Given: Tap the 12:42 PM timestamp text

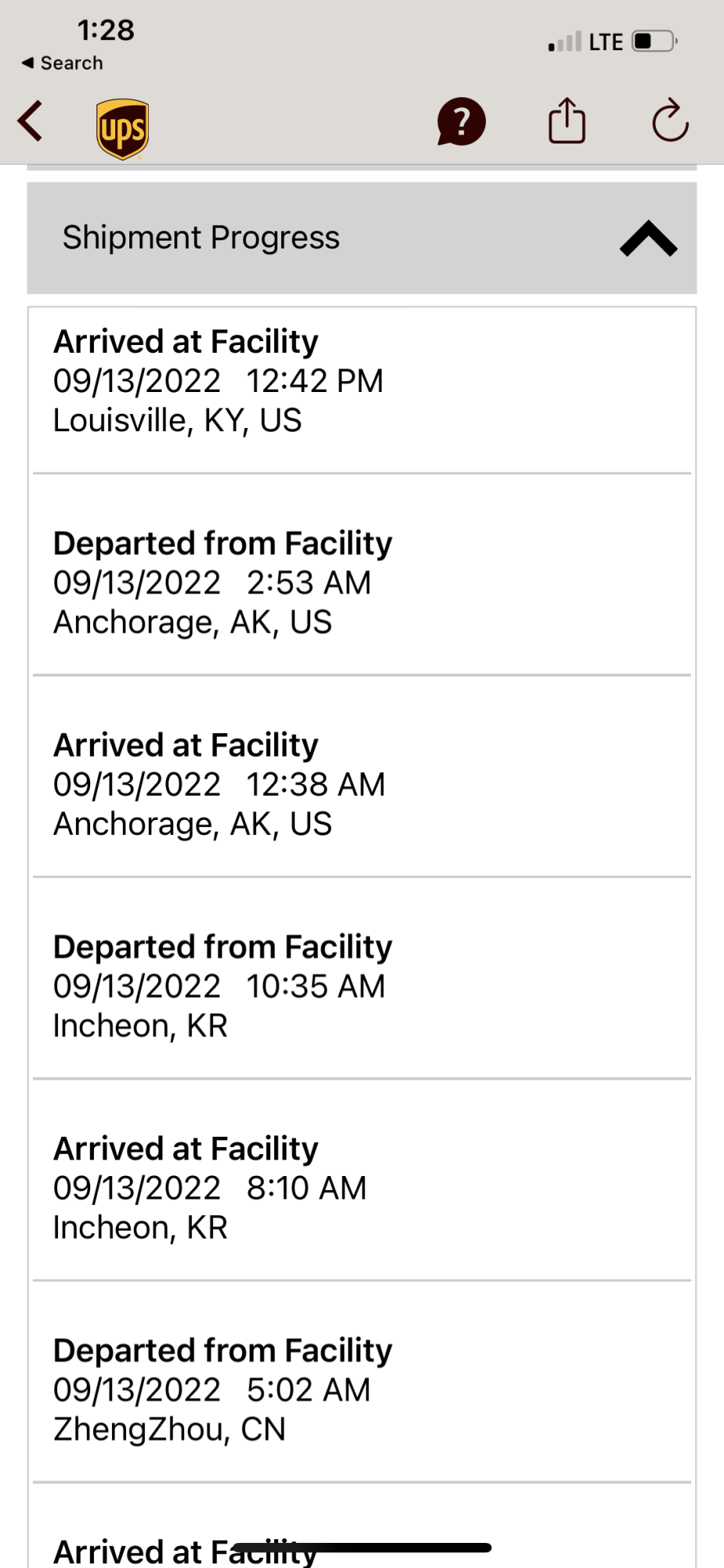Looking at the screenshot, I should click(x=315, y=382).
